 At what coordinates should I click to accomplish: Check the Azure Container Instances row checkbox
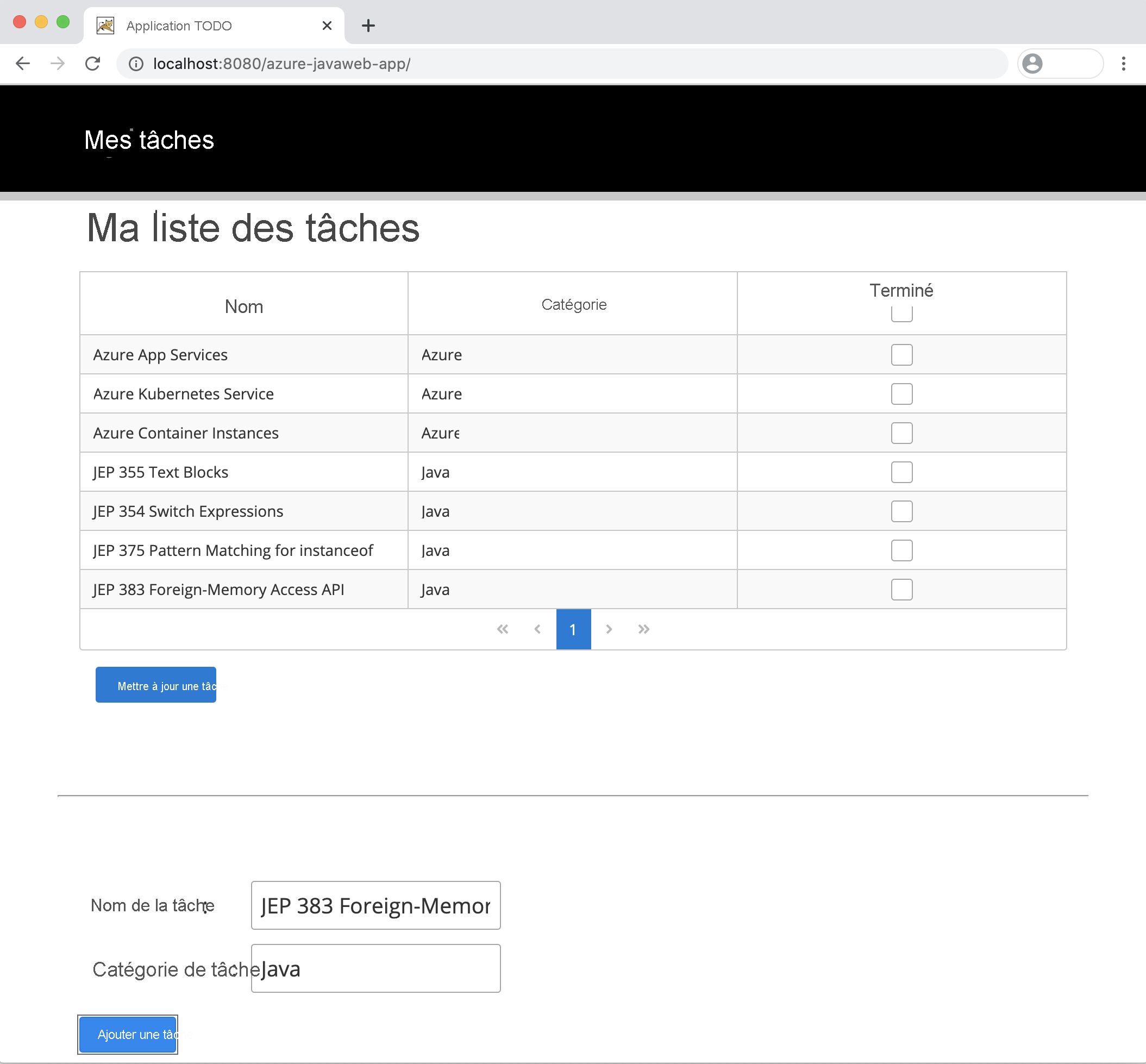pyautogui.click(x=901, y=433)
